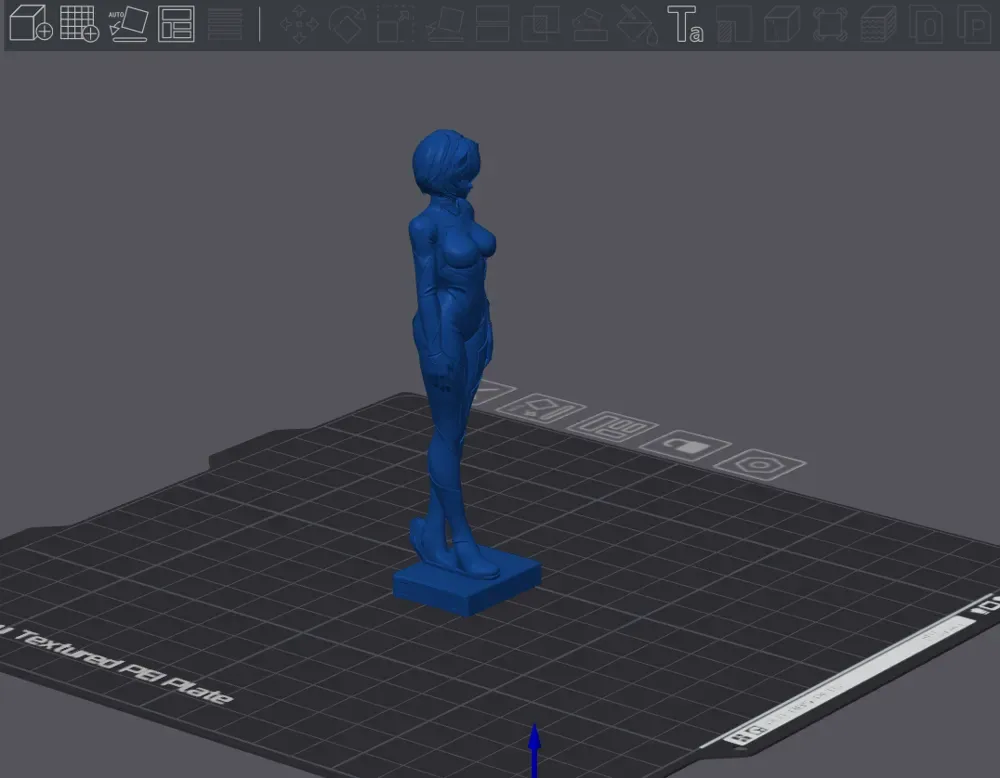Image resolution: width=1000 pixels, height=778 pixels.
Task: Auto orient objects via the build plate's edge icon
Action: coord(541,409)
